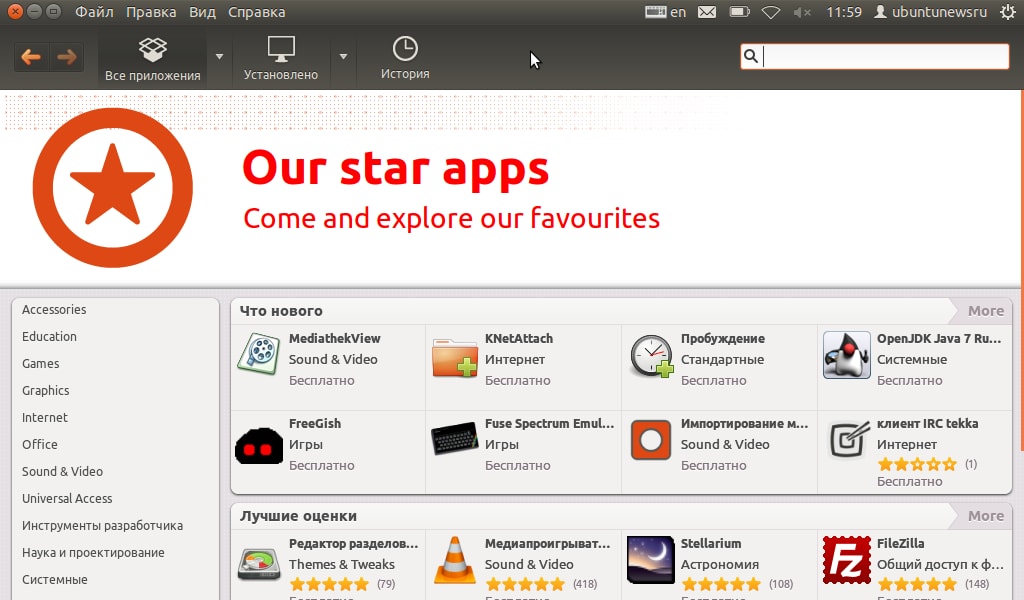Screen dimensions: 1024x600
Task: Open the Редактор разделов disk icon
Action: (259, 563)
